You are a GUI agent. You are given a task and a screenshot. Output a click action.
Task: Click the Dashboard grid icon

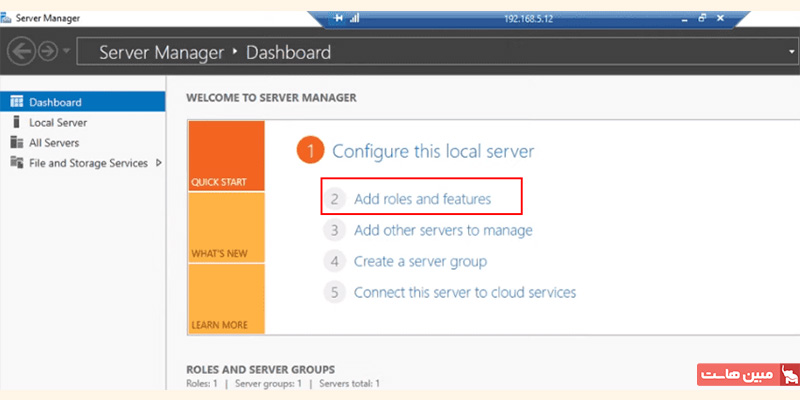click(x=17, y=102)
